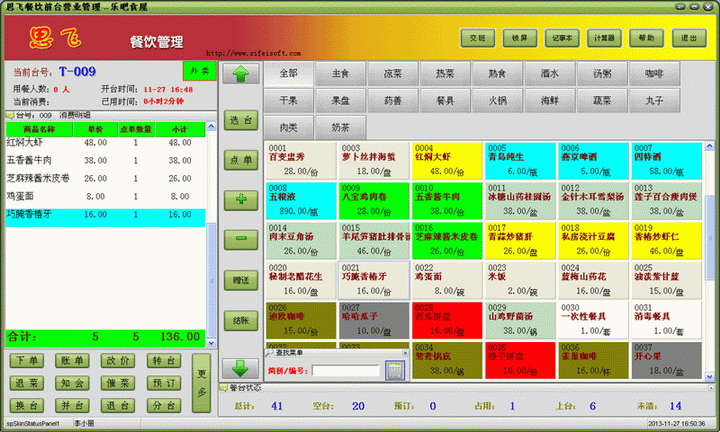Click the 并台 merge table button
The height and width of the screenshot is (432, 720).
(x=72, y=405)
